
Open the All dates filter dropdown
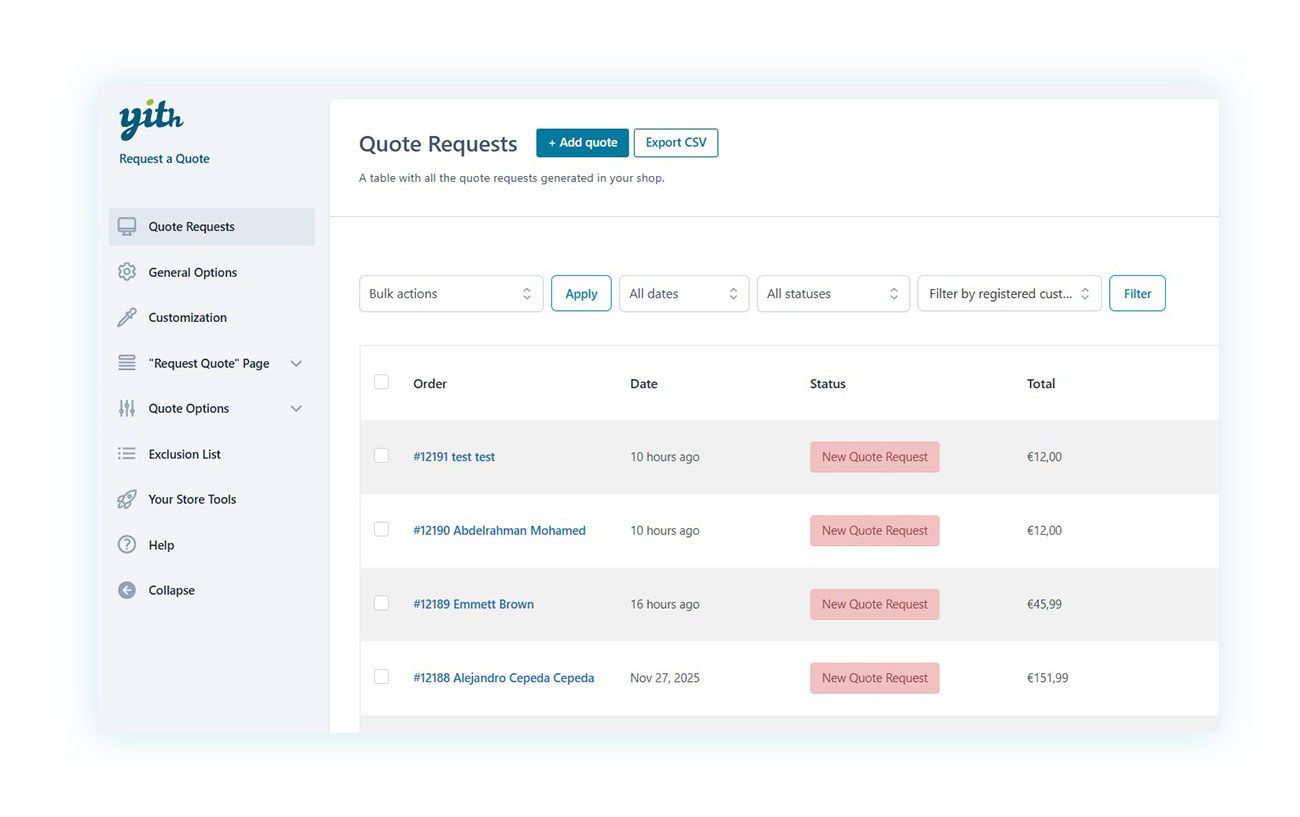click(x=684, y=294)
